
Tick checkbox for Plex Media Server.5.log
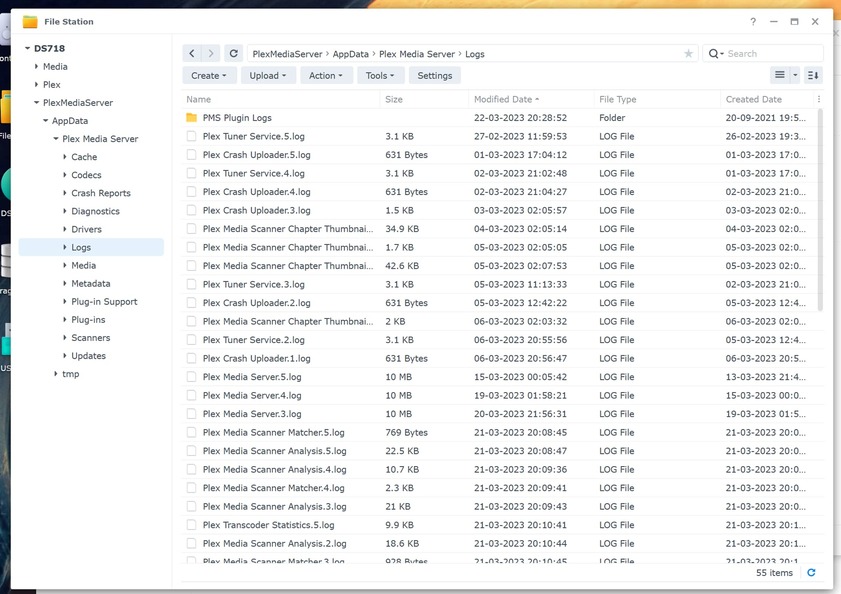(191, 377)
